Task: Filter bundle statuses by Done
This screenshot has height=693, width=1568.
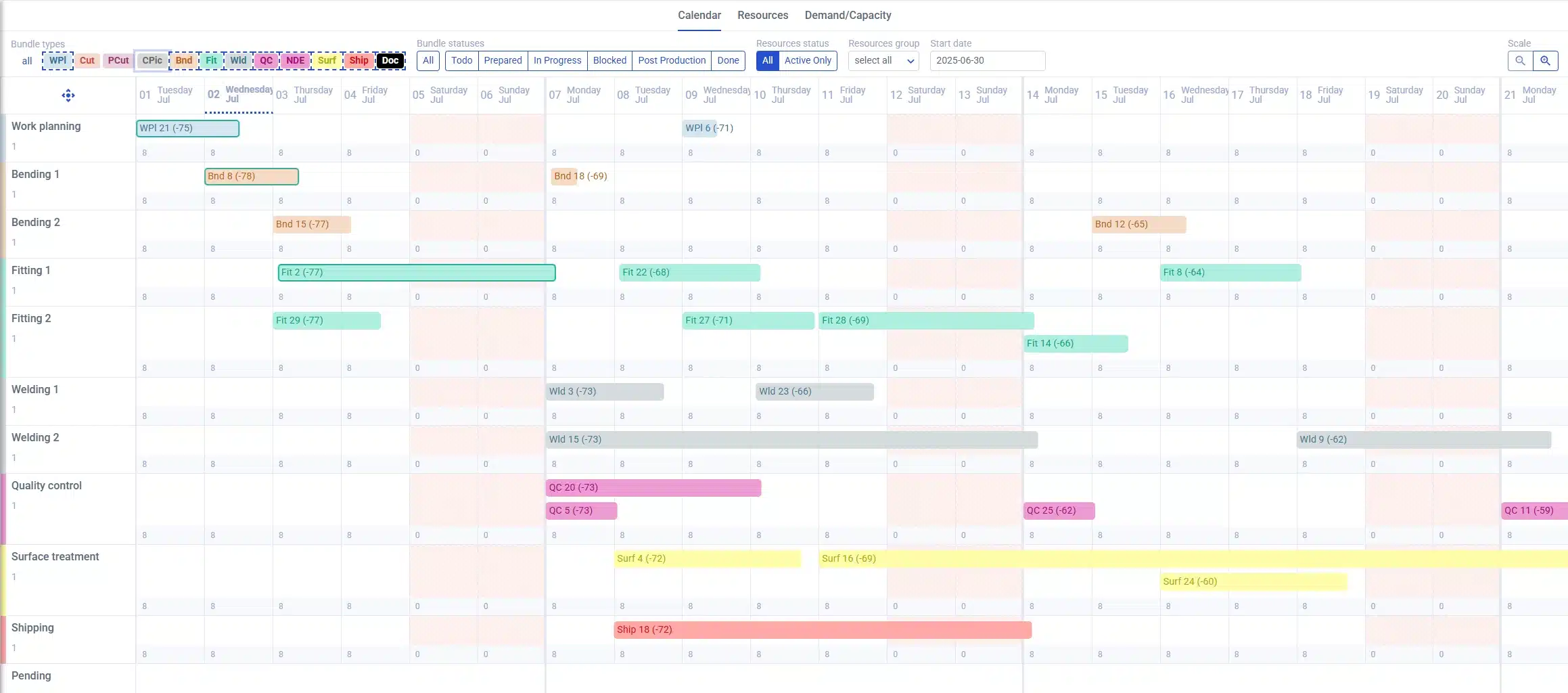Action: 728,61
